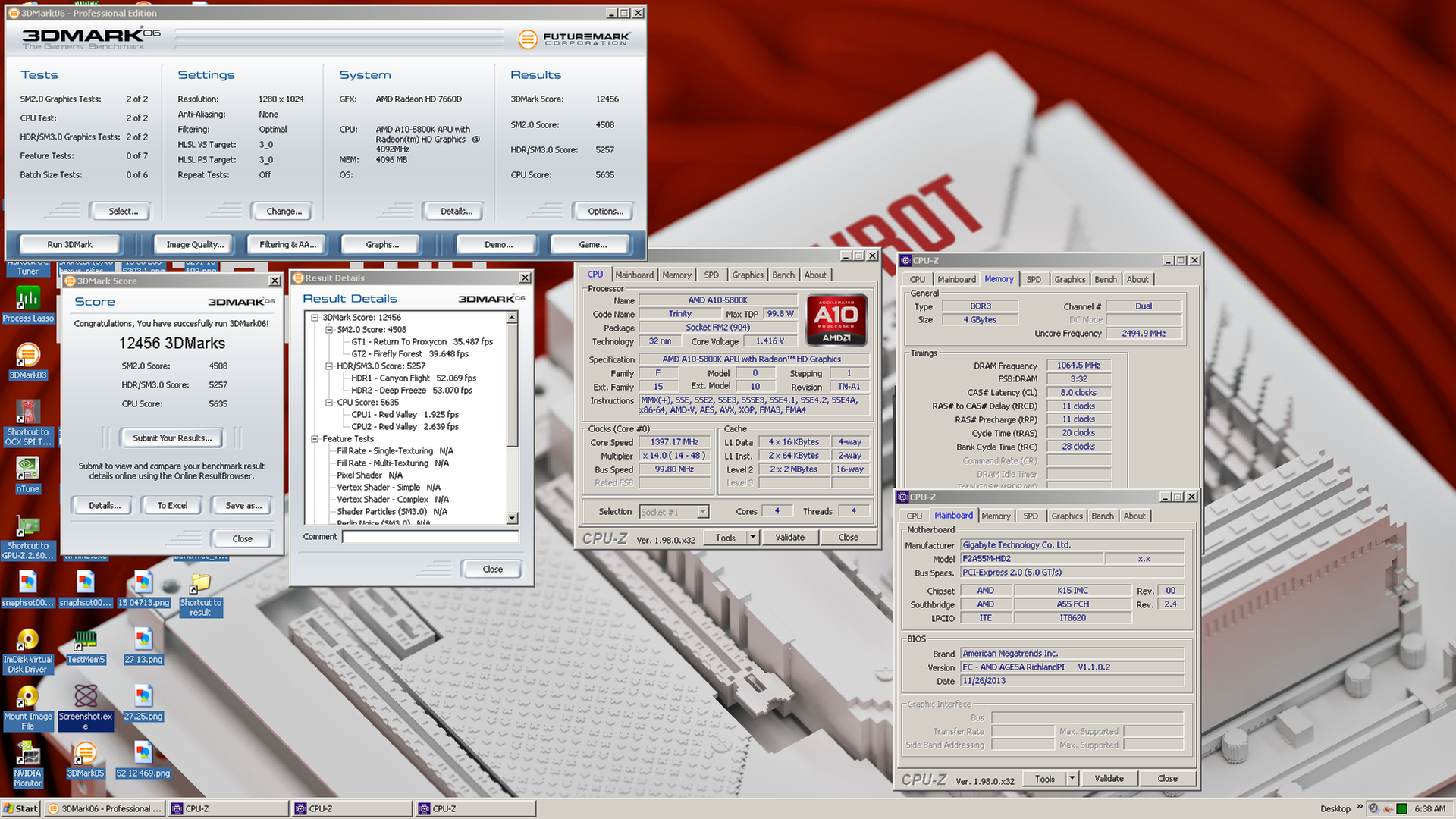
Task: Click Details button in 3DMark Score window
Action: click(x=105, y=506)
